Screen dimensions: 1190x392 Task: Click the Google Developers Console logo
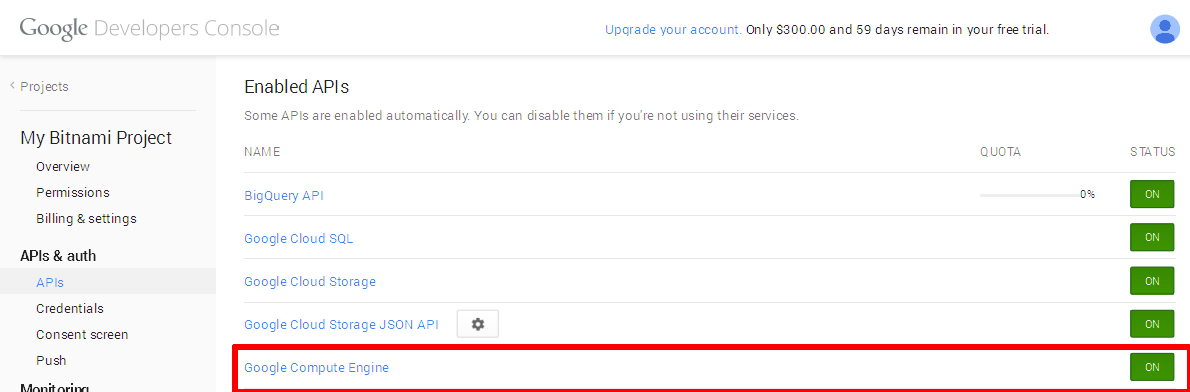coord(150,29)
